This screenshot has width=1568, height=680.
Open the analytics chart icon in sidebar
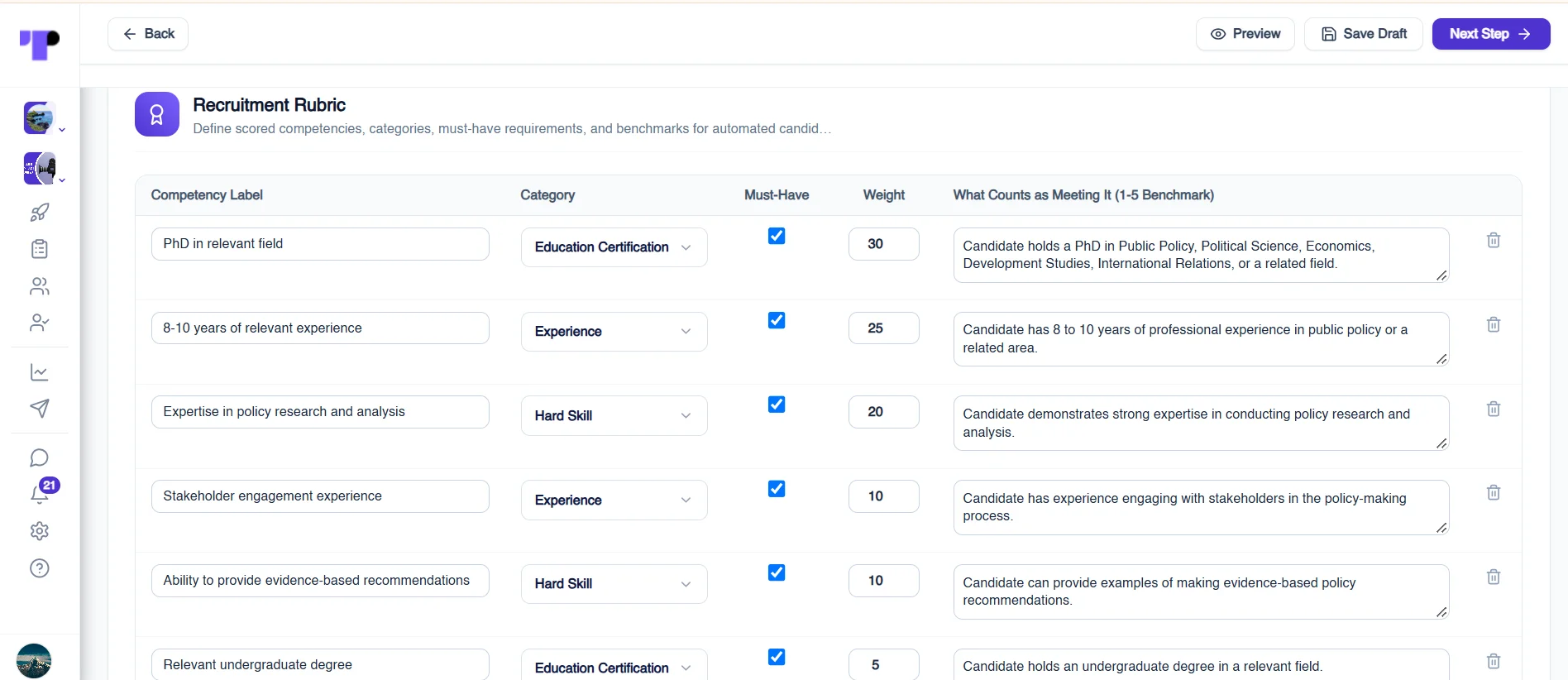coord(40,372)
